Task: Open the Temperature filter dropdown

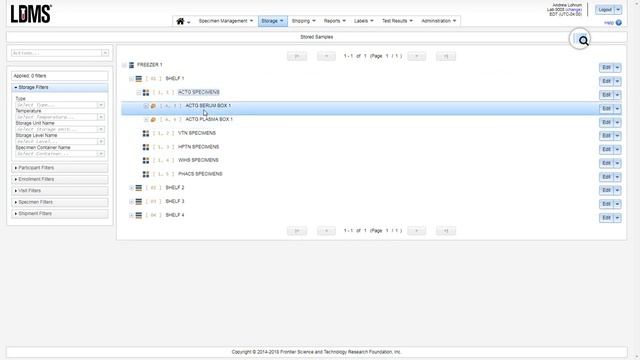Action: [100, 117]
